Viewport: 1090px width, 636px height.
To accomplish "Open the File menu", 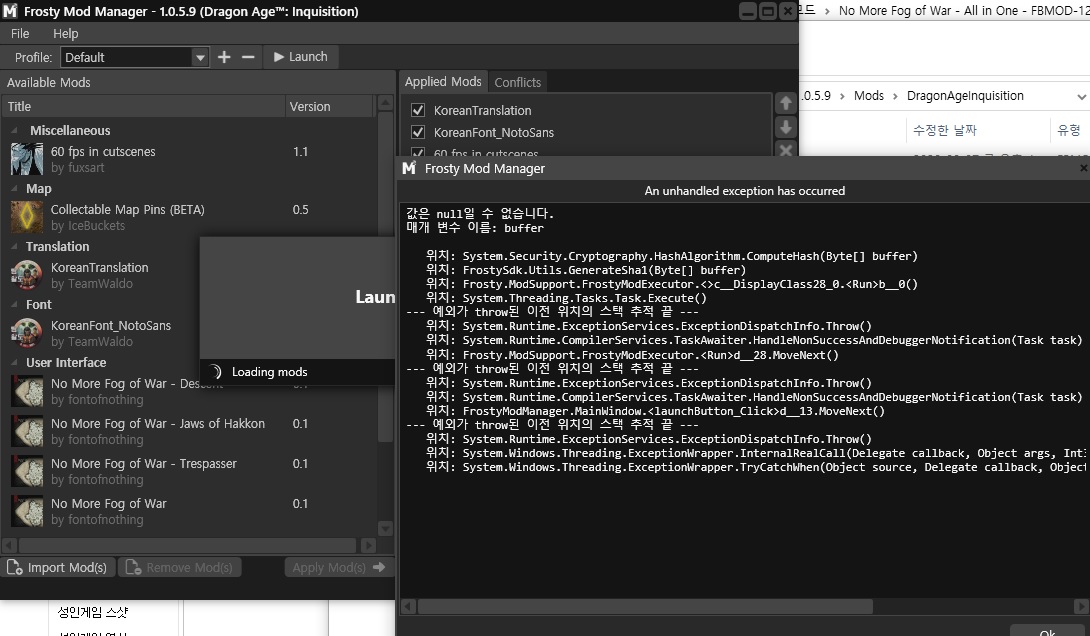I will (x=20, y=33).
